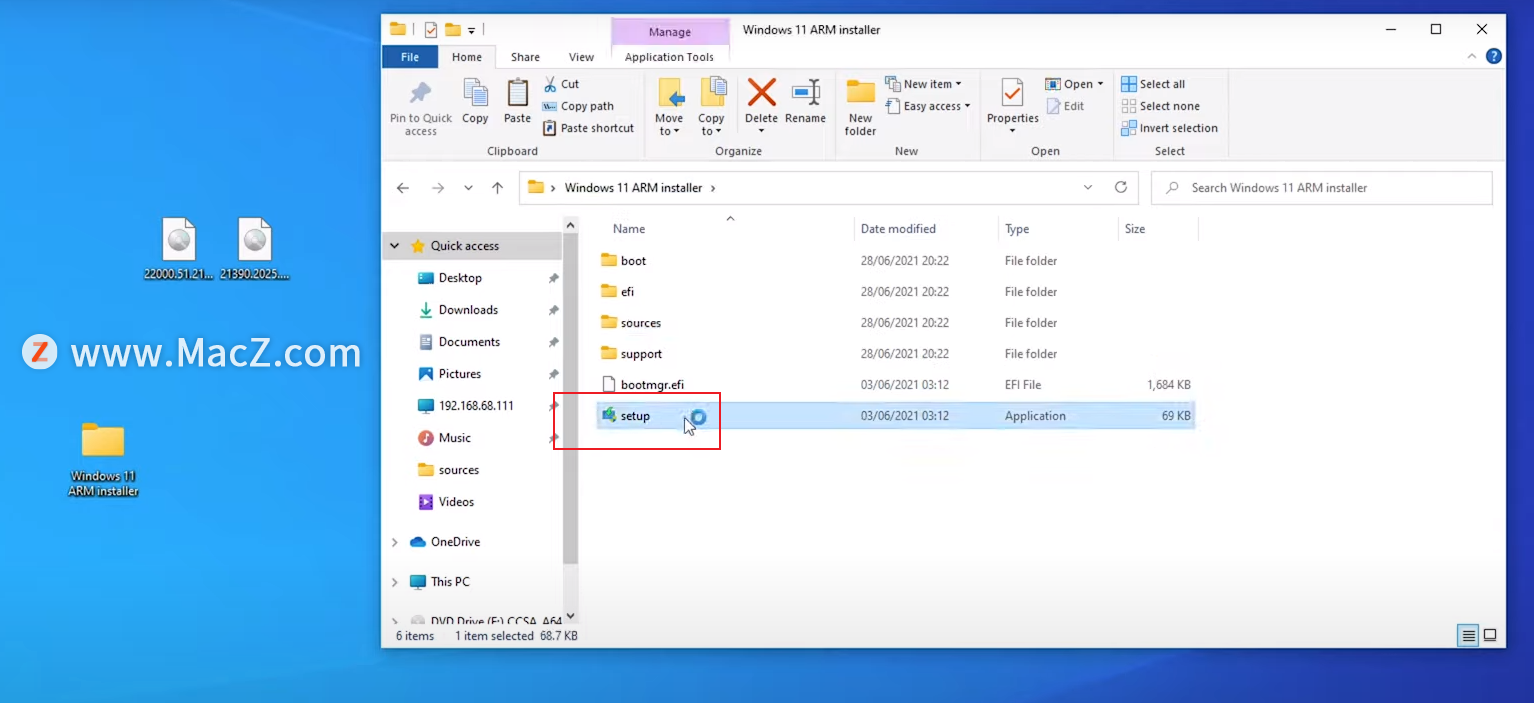The image size is (1534, 703).
Task: Open the address bar history dropdown chevron
Action: pyautogui.click(x=1088, y=187)
